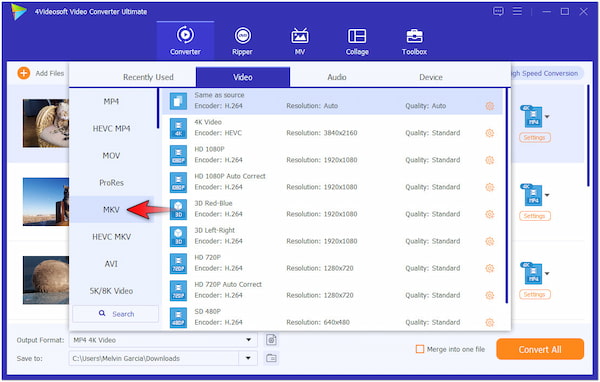Select the first video thumbnail

[x=46, y=123]
